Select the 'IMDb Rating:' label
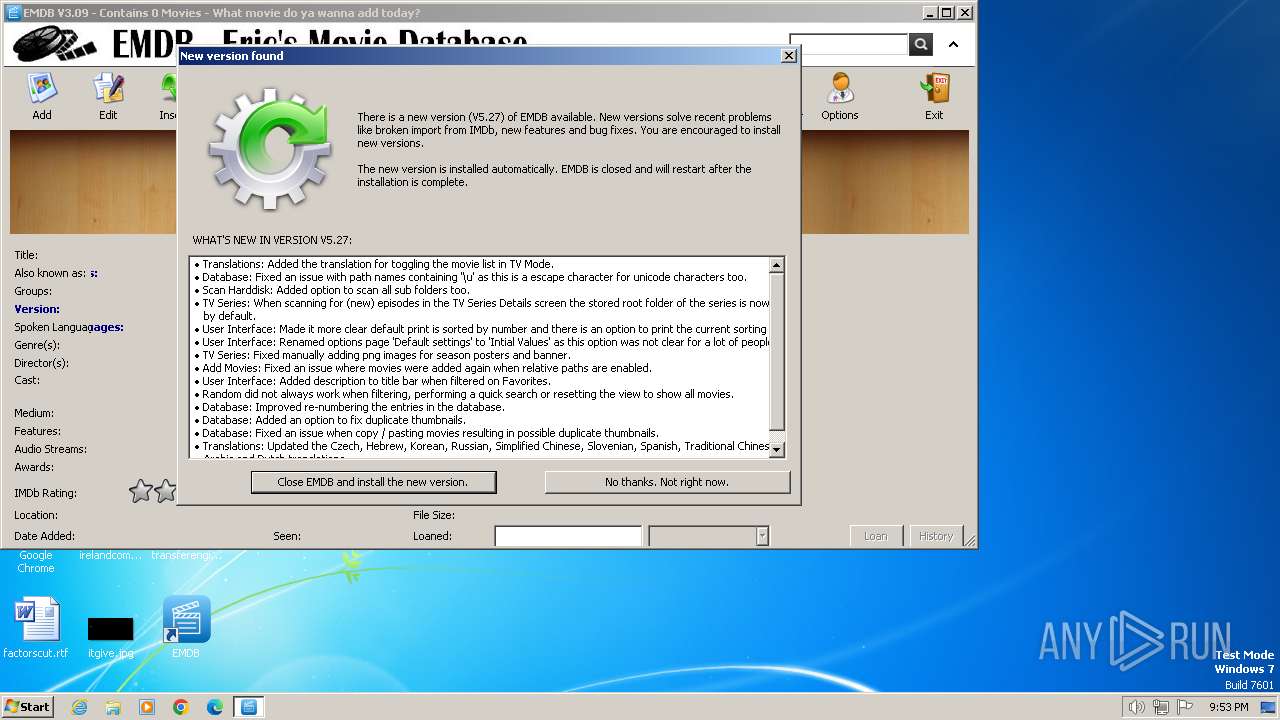The image size is (1280, 720). click(45, 493)
